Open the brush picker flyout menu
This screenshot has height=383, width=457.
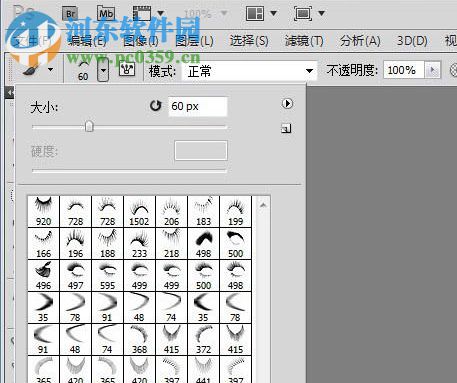coord(287,104)
